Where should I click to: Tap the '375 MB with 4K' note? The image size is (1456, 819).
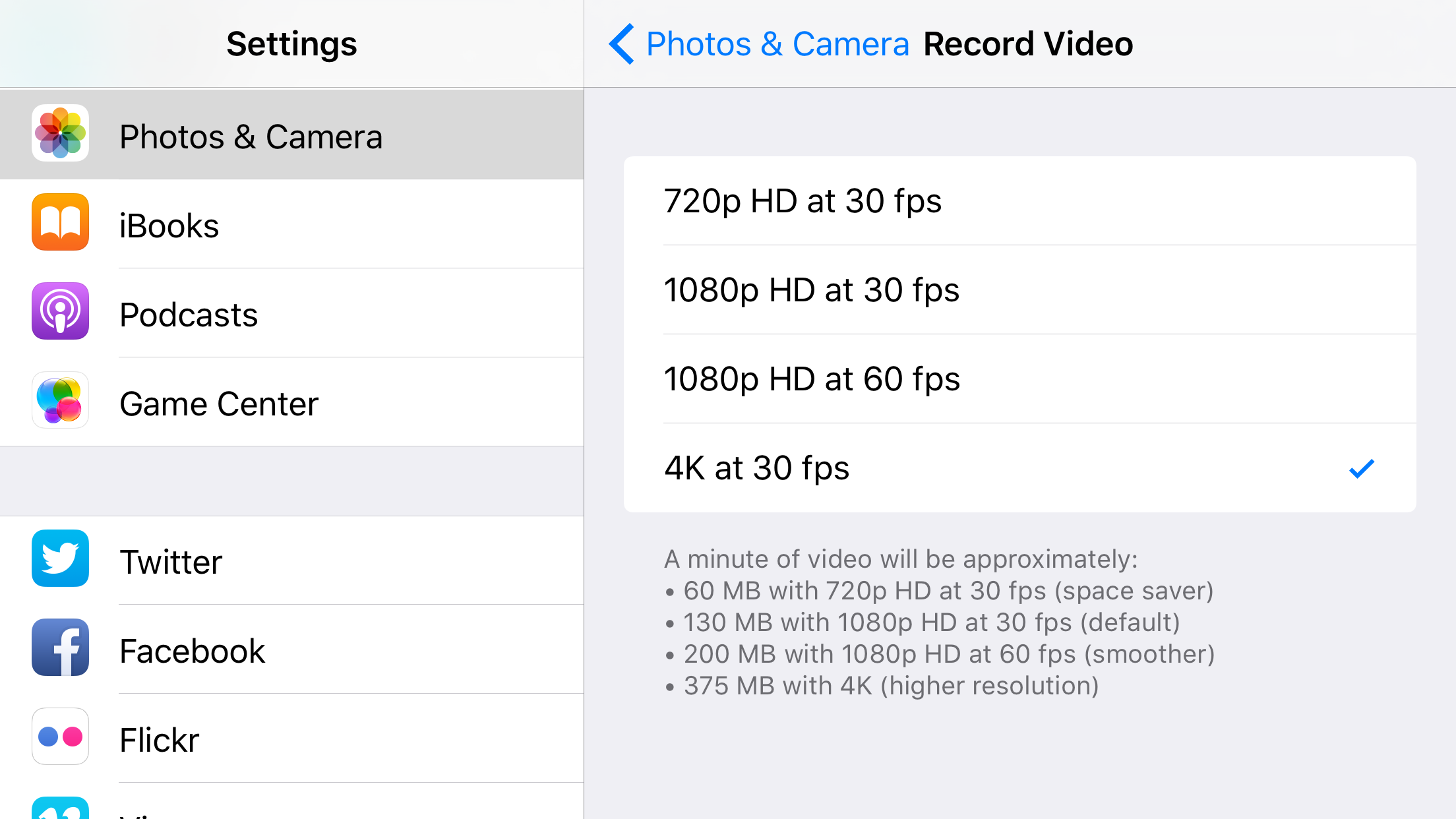(x=882, y=686)
